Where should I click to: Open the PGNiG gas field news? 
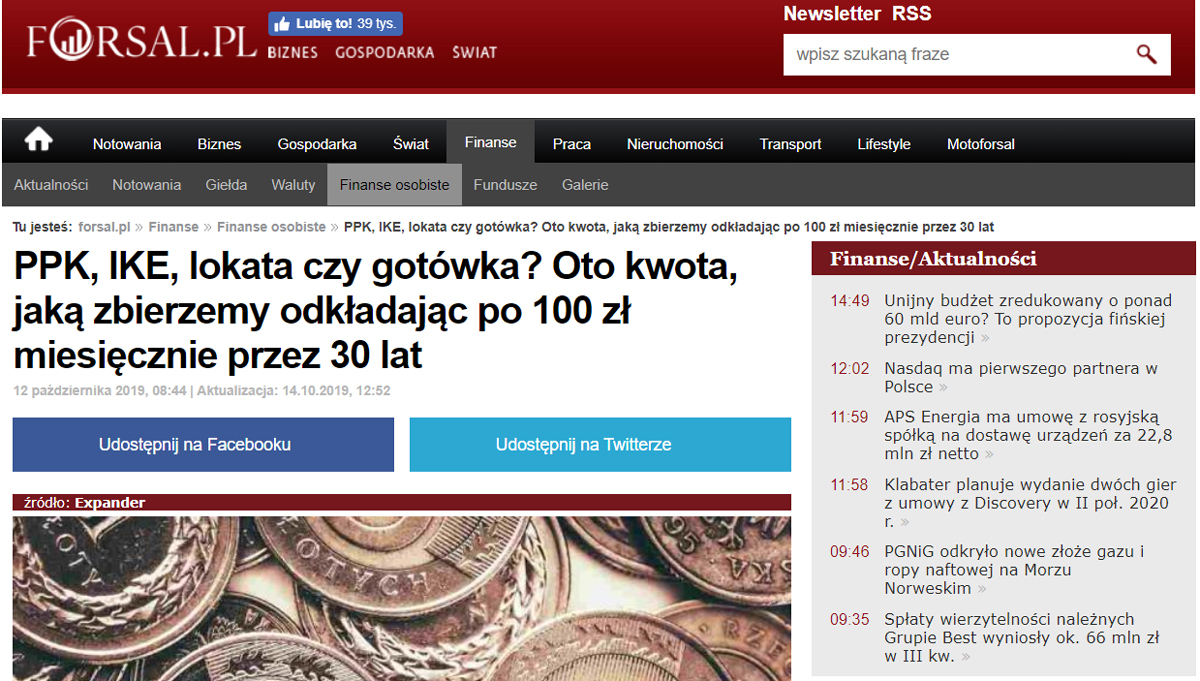click(1014, 569)
